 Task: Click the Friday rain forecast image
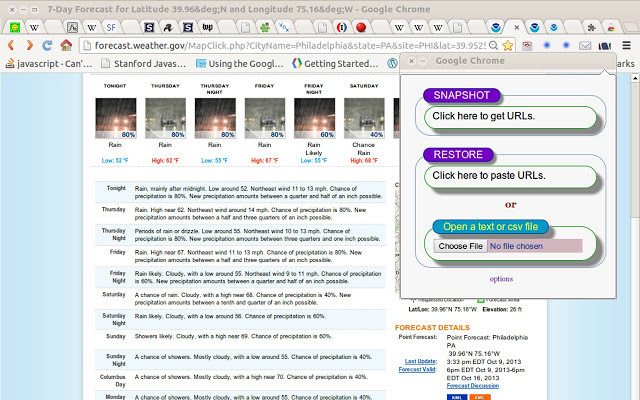[x=264, y=119]
